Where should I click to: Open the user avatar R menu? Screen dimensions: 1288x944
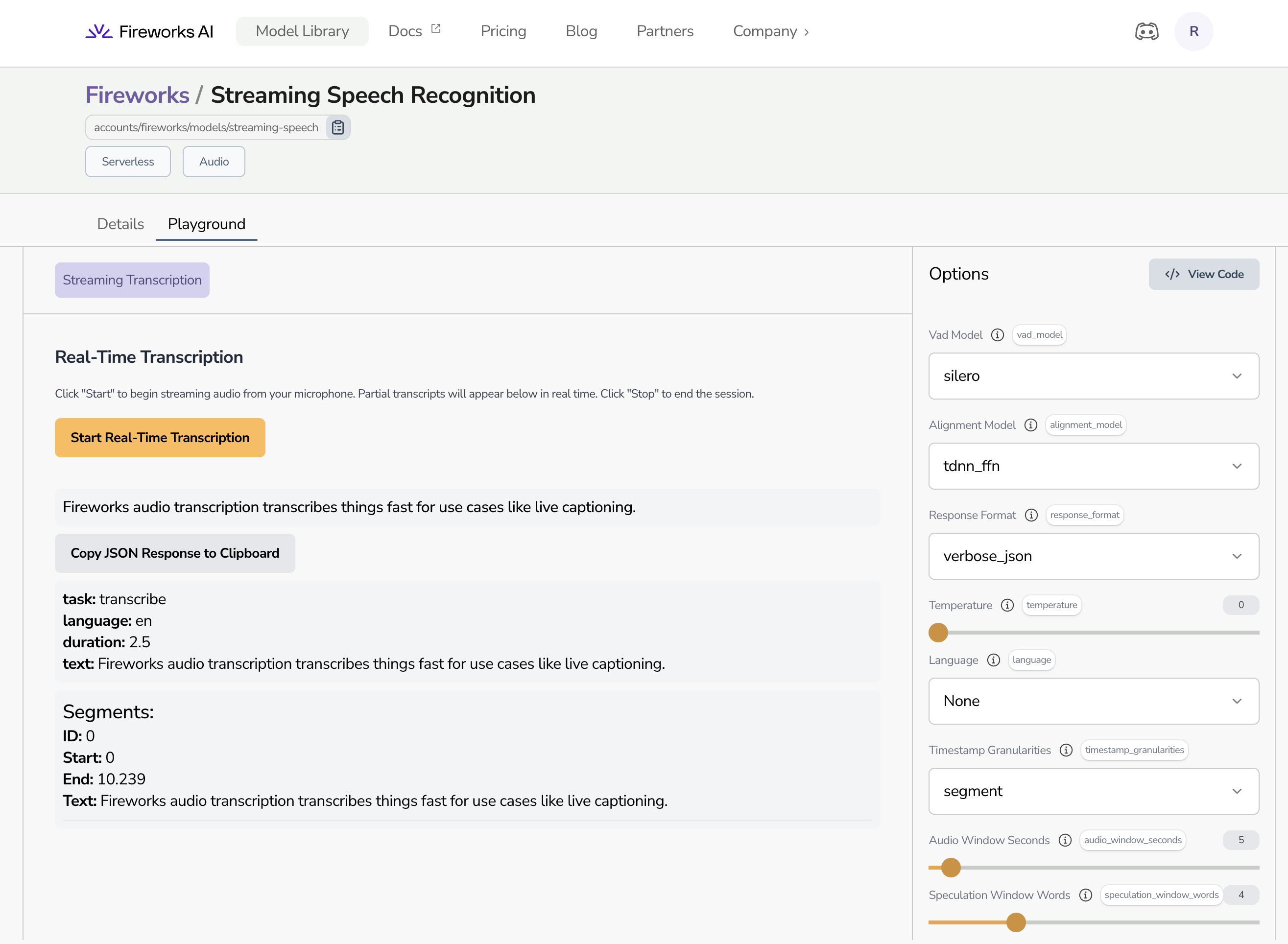[x=1193, y=31]
